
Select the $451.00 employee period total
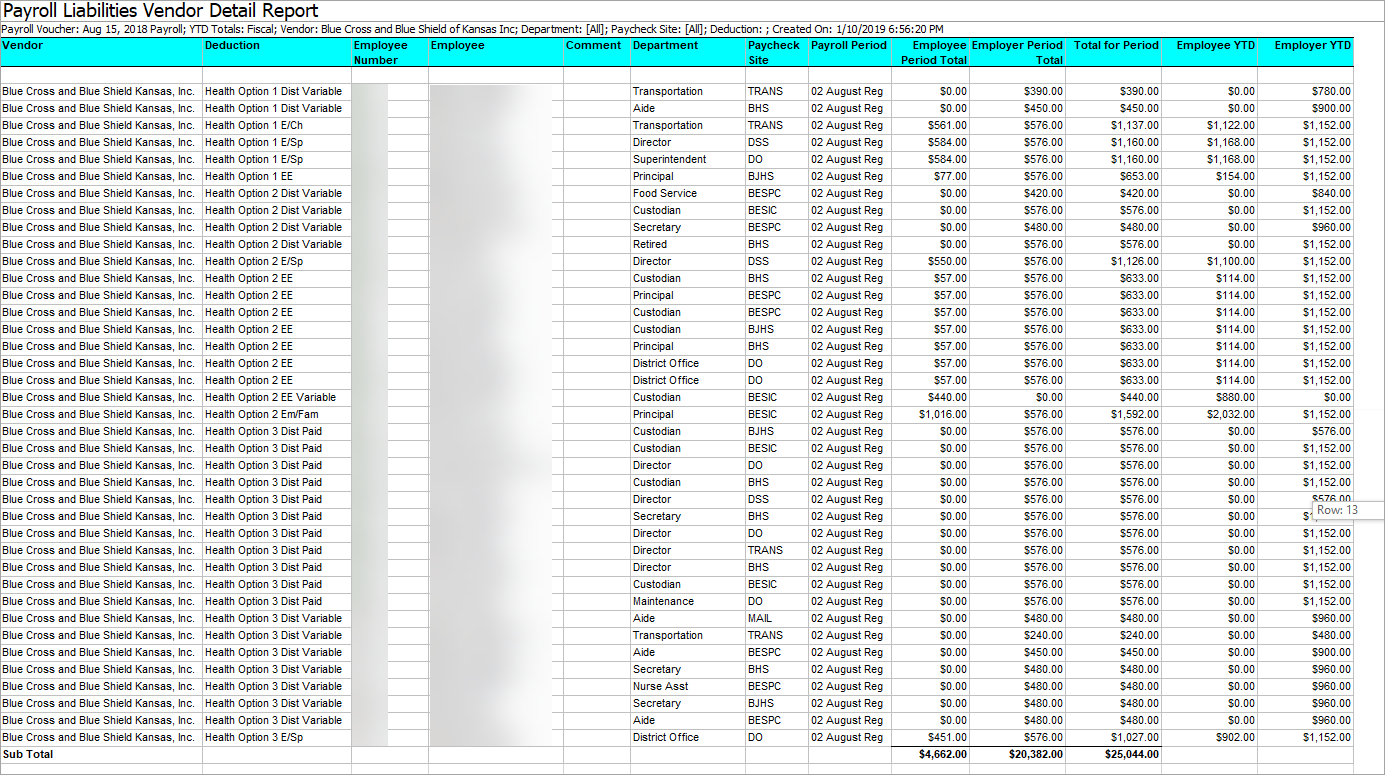(945, 738)
